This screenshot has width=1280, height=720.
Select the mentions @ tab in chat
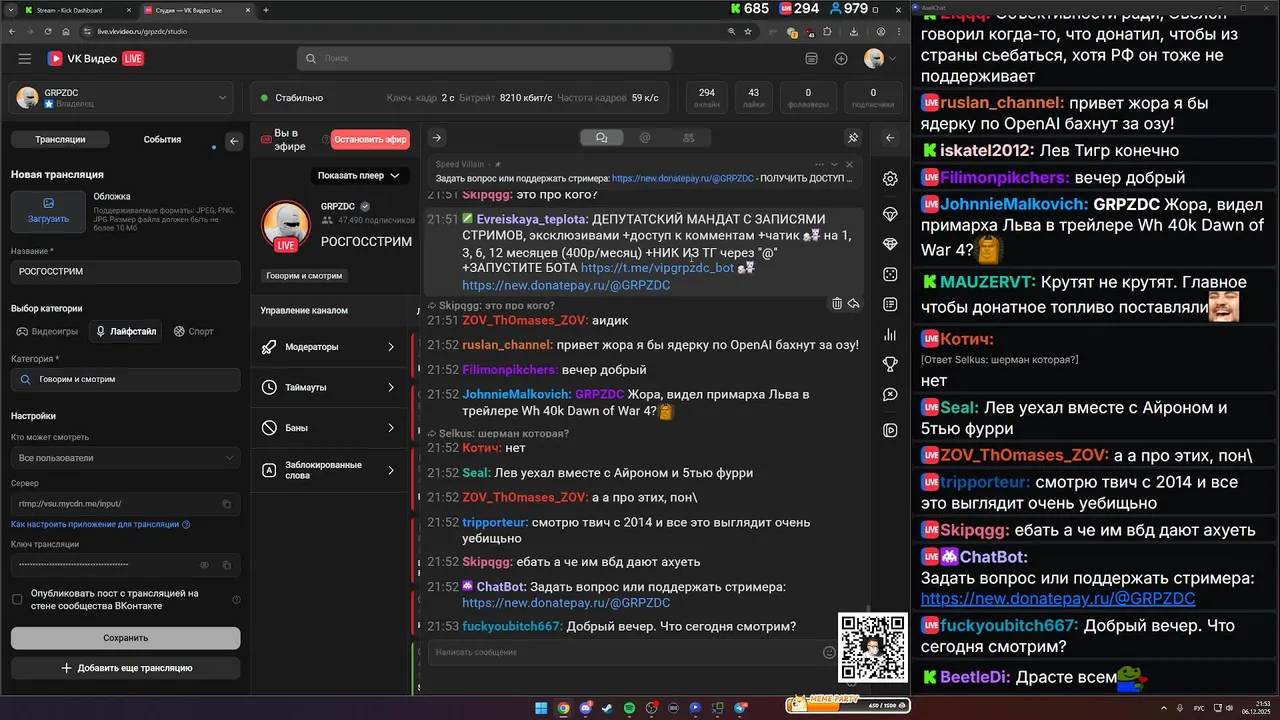coord(645,138)
